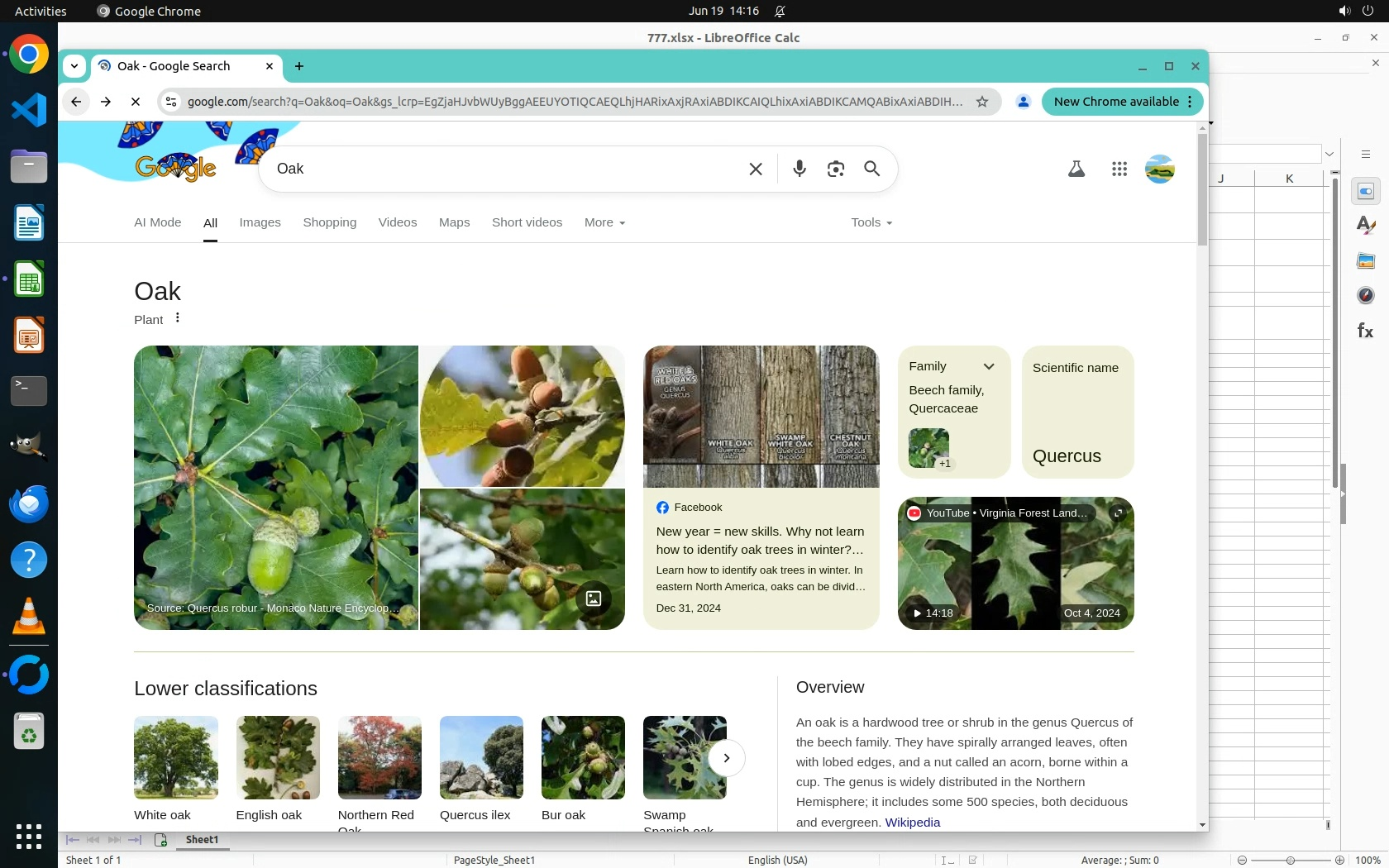The height and width of the screenshot is (868, 1389).
Task: Clear the search box text
Action: coord(755,169)
